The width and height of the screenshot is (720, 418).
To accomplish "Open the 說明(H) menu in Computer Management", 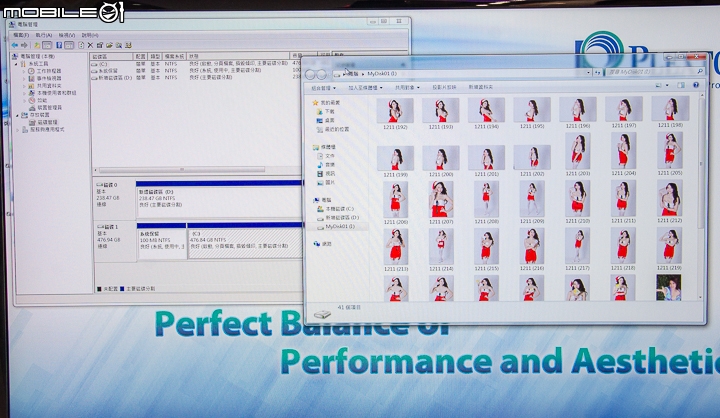I will click(x=90, y=35).
